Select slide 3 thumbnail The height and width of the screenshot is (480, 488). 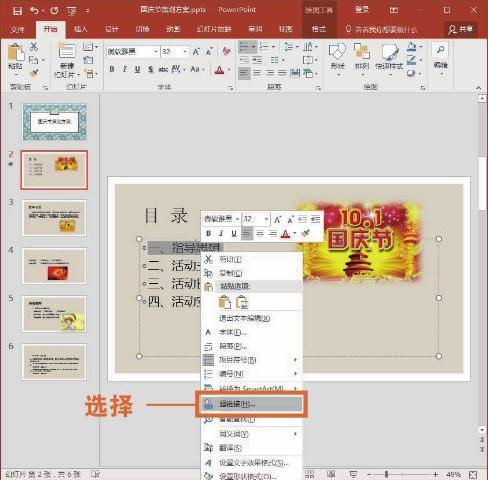pyautogui.click(x=54, y=218)
